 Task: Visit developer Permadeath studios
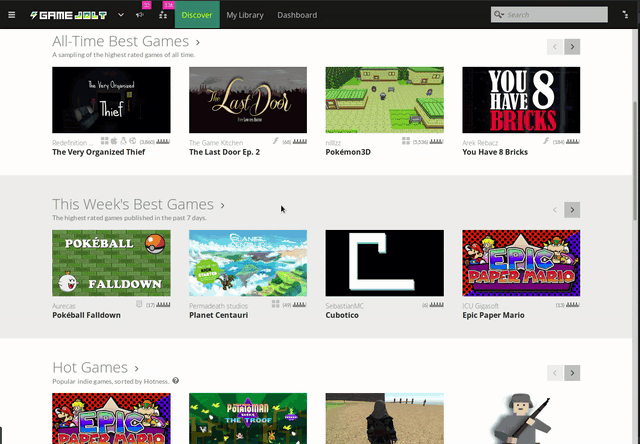tap(218, 306)
